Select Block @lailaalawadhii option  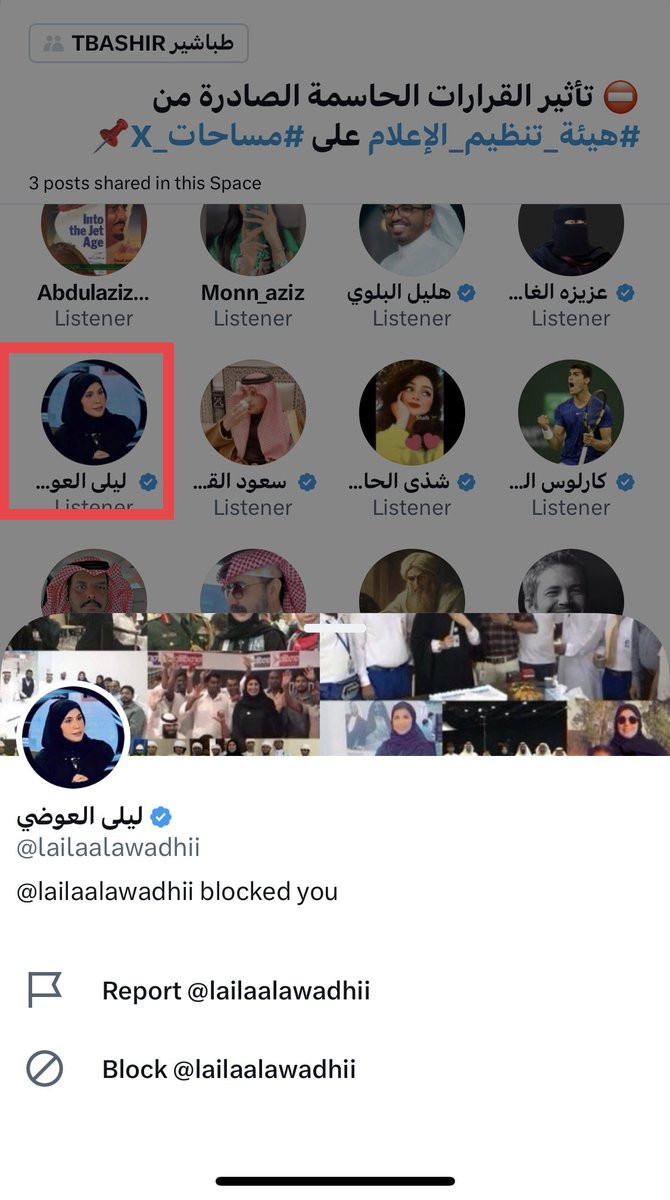[x=229, y=1069]
